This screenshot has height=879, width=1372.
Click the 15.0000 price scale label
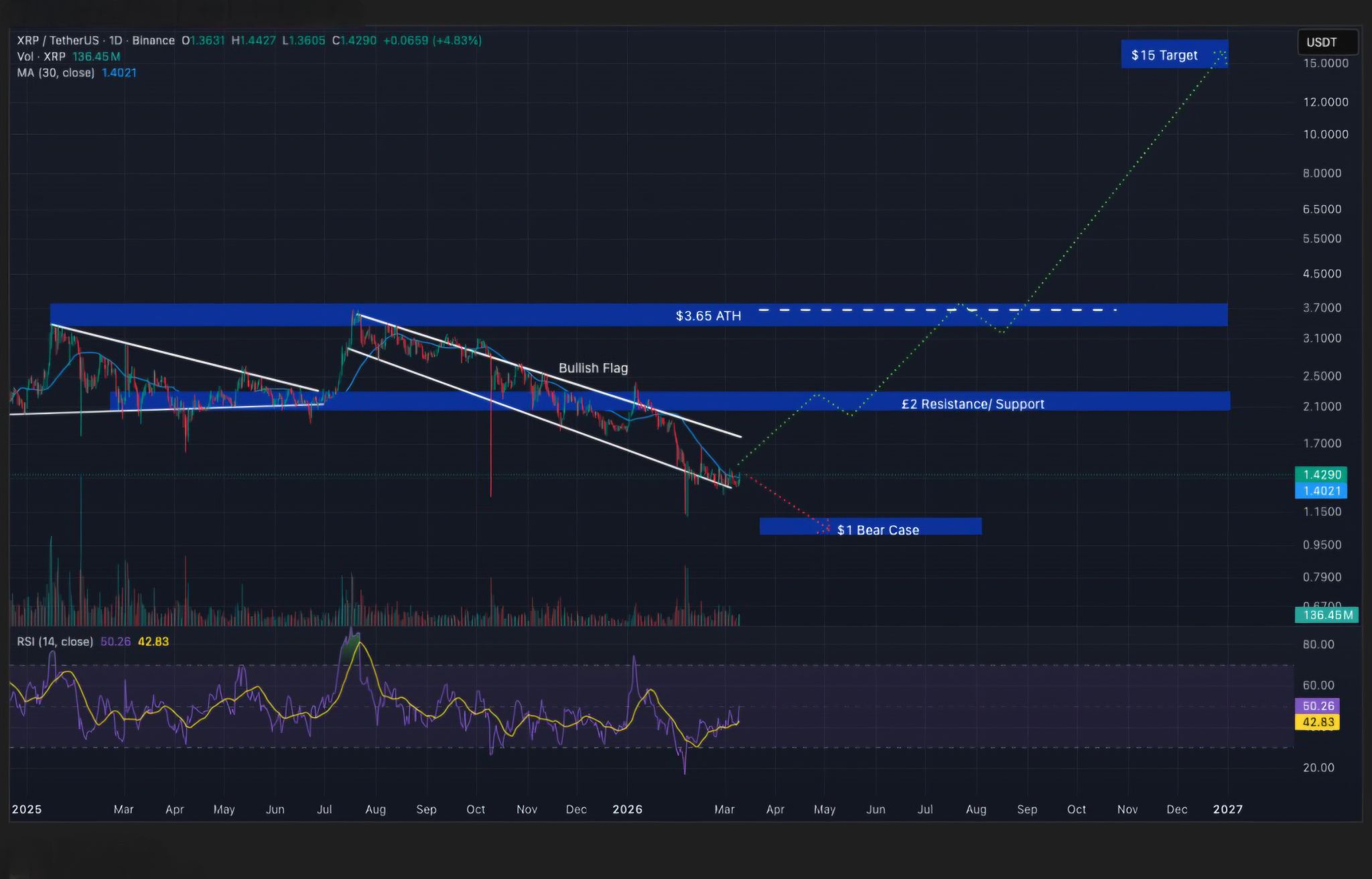tap(1325, 63)
